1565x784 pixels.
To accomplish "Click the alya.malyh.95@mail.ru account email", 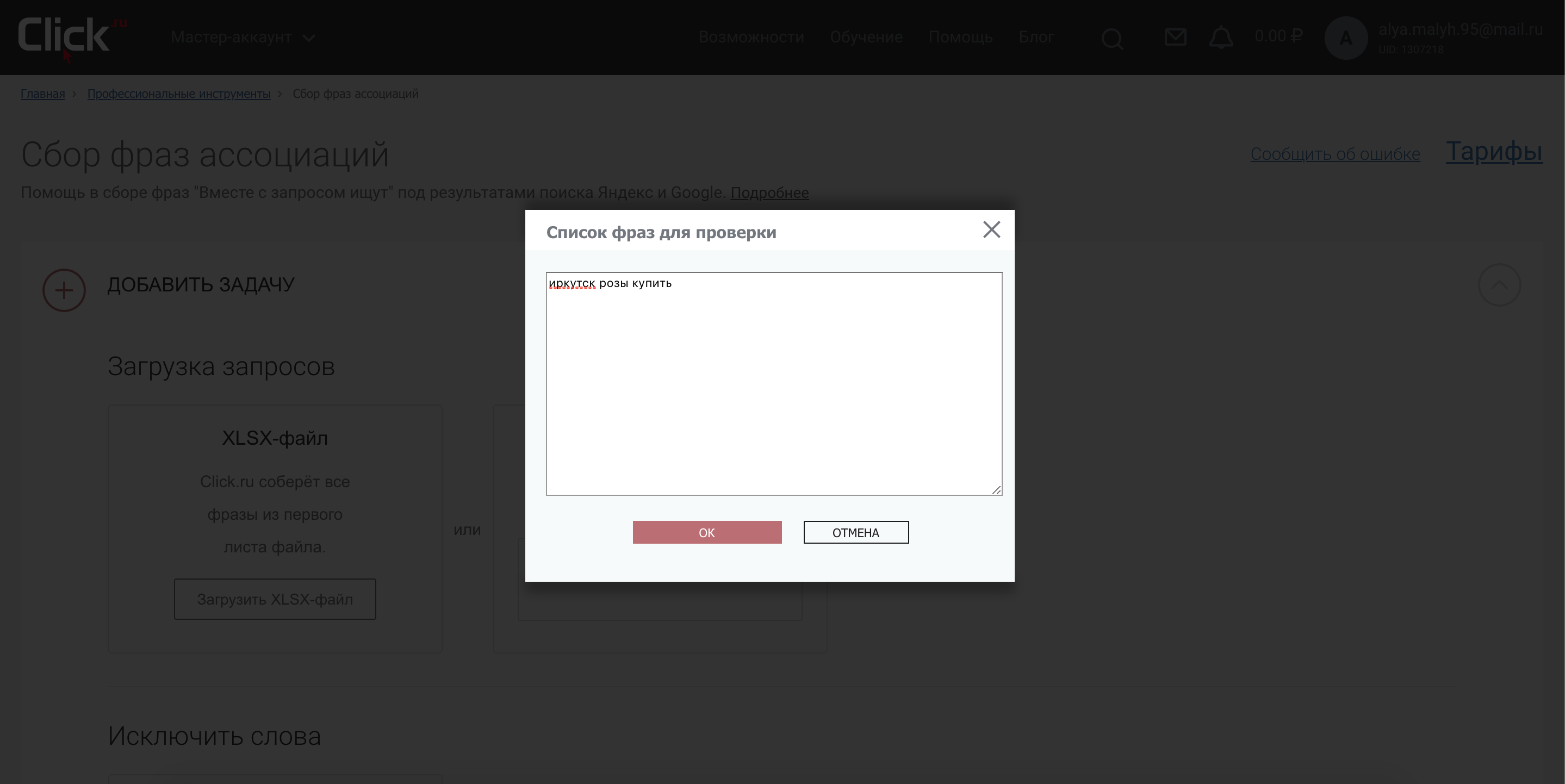I will coord(1460,29).
